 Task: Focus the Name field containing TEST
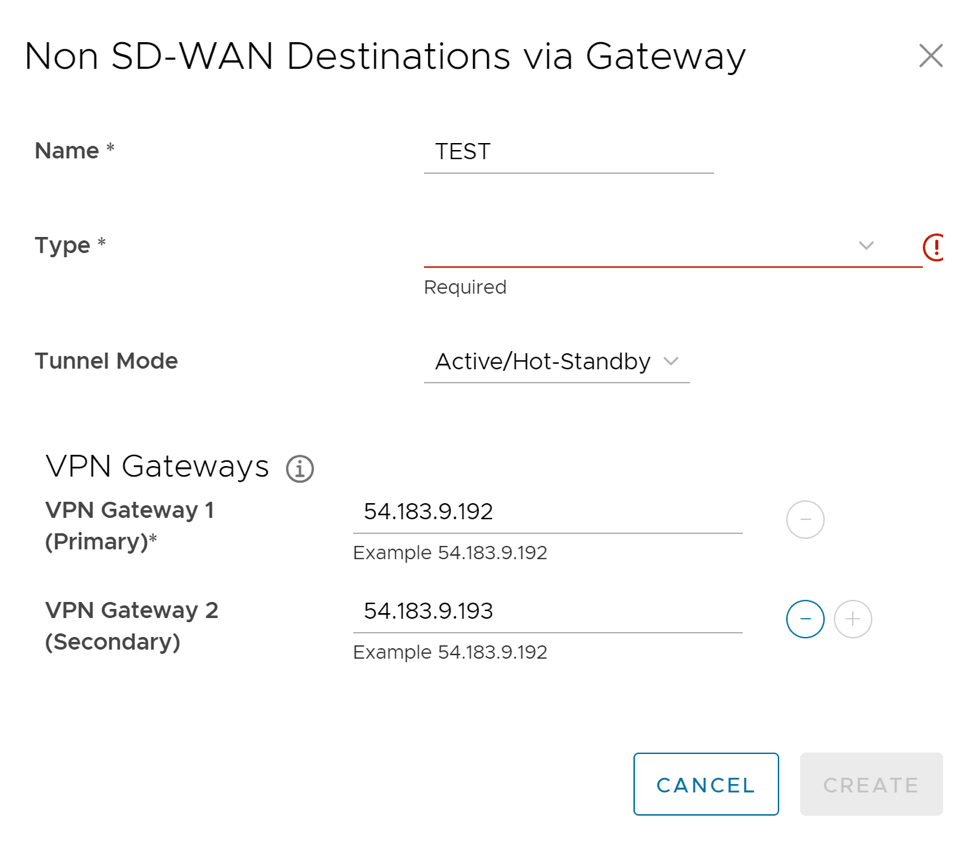[568, 152]
